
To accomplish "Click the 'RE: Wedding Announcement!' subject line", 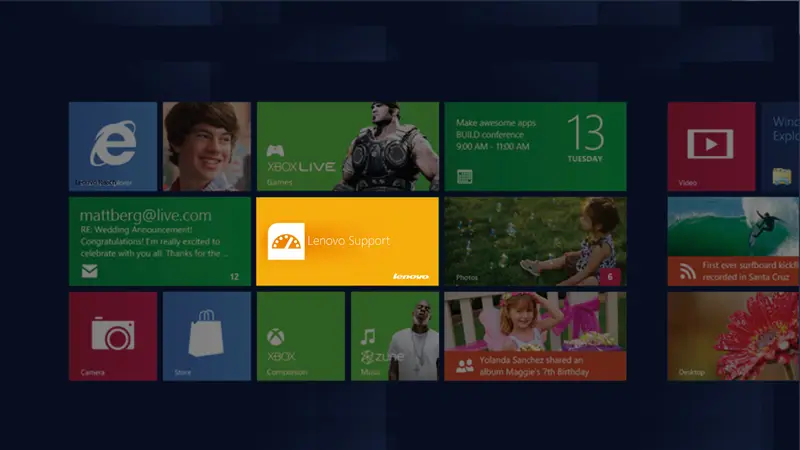I will [x=136, y=230].
